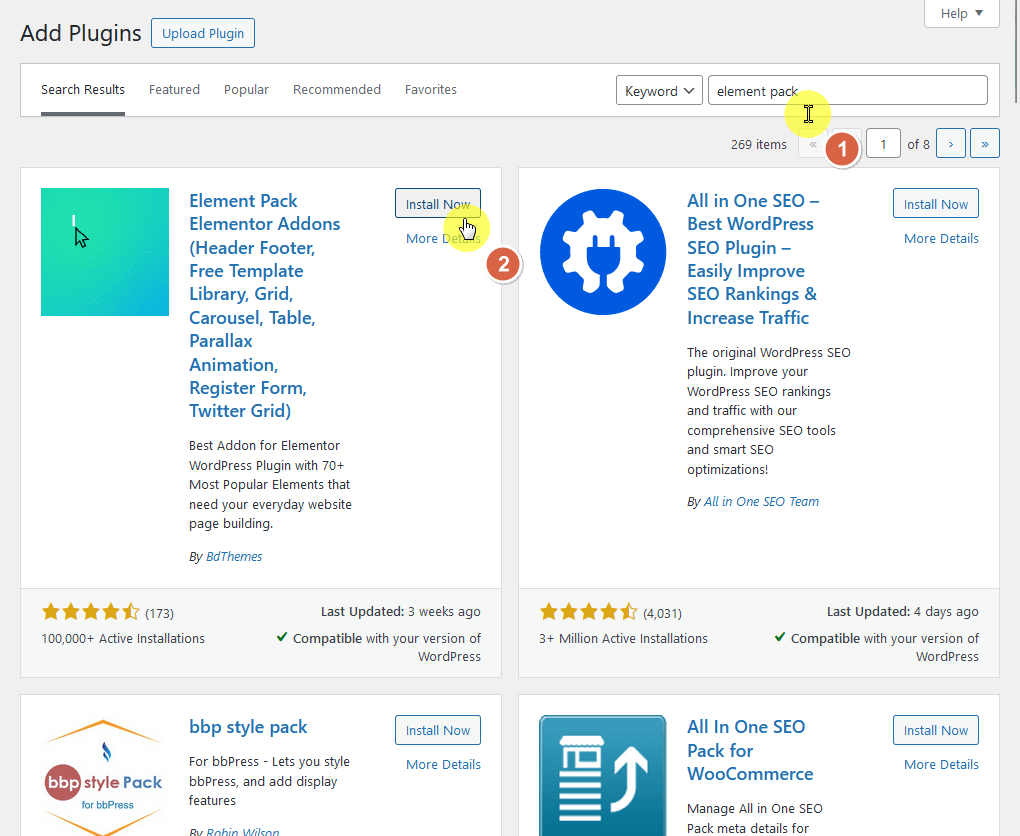
Task: Click the Element Pack star rating
Action: click(90, 612)
